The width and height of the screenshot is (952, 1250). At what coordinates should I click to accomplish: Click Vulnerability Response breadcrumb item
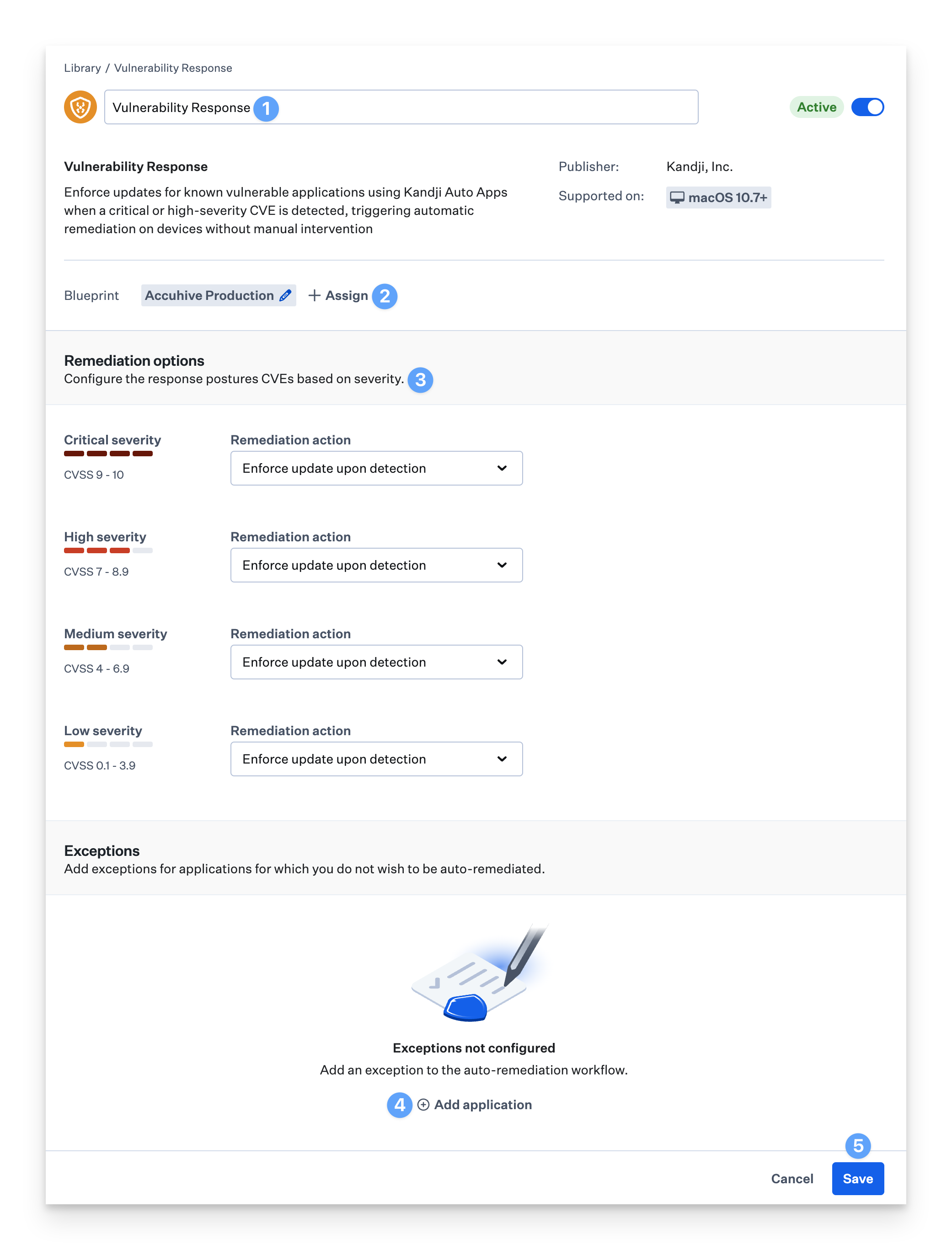tap(173, 68)
